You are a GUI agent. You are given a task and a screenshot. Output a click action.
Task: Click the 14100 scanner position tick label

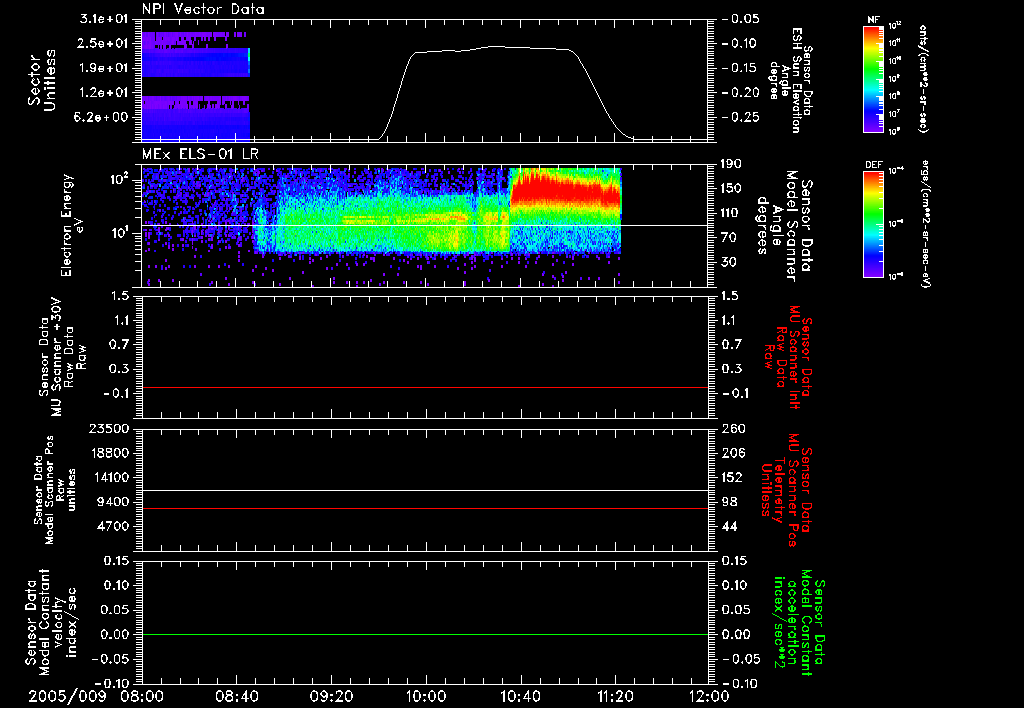110,477
